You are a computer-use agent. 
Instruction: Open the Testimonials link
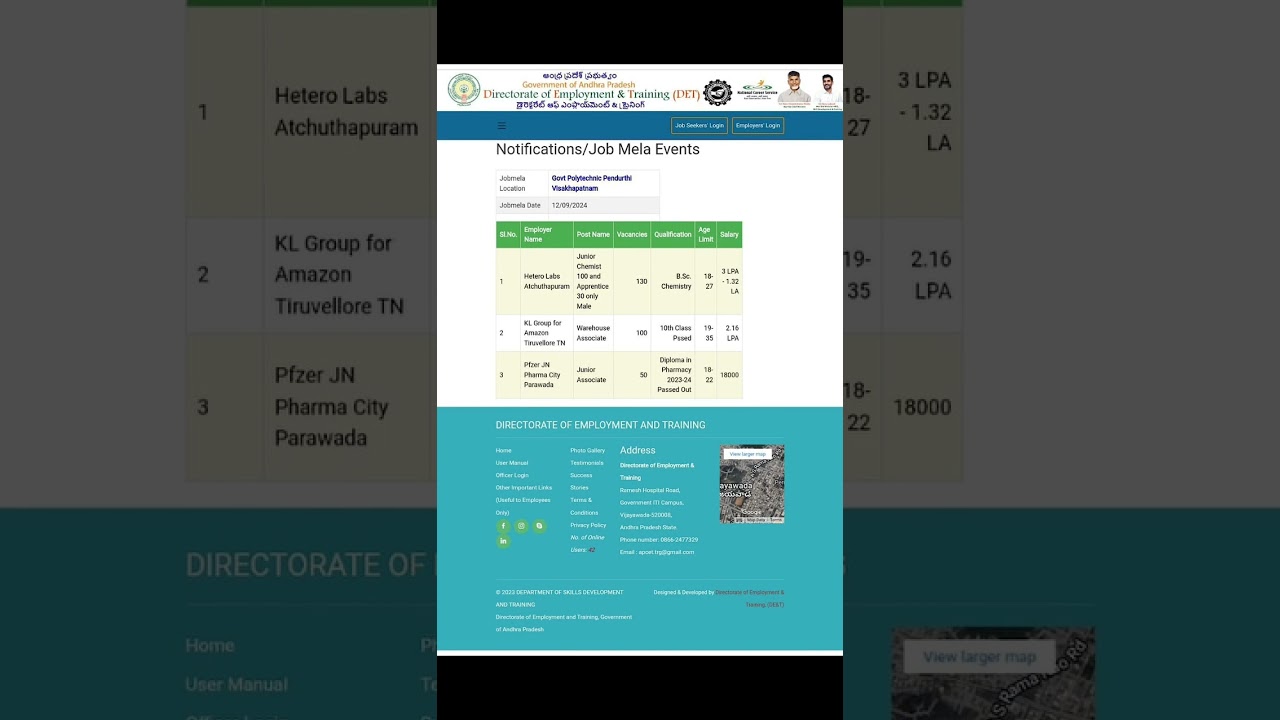587,463
